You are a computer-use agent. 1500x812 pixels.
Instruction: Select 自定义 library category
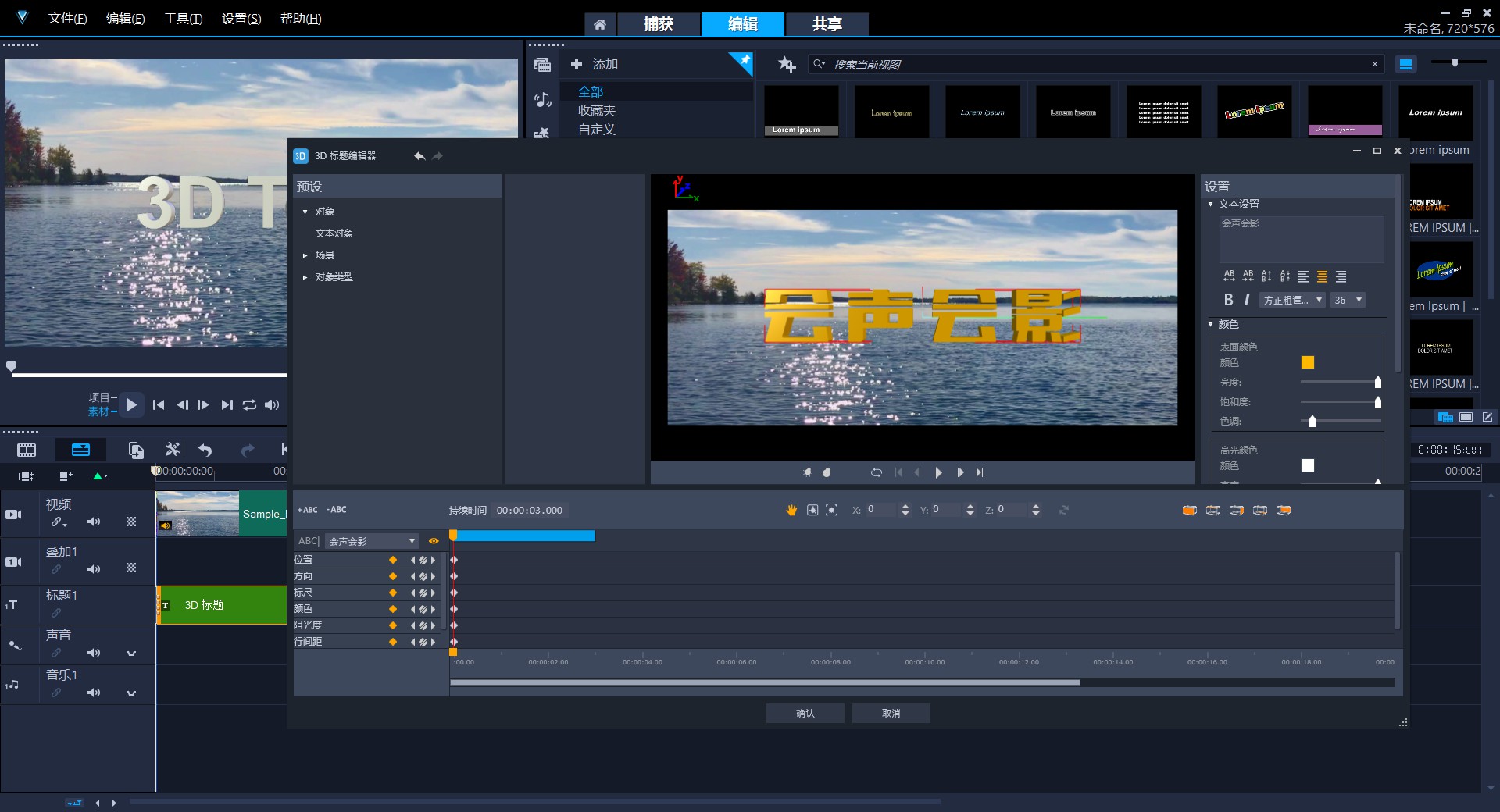(x=597, y=130)
